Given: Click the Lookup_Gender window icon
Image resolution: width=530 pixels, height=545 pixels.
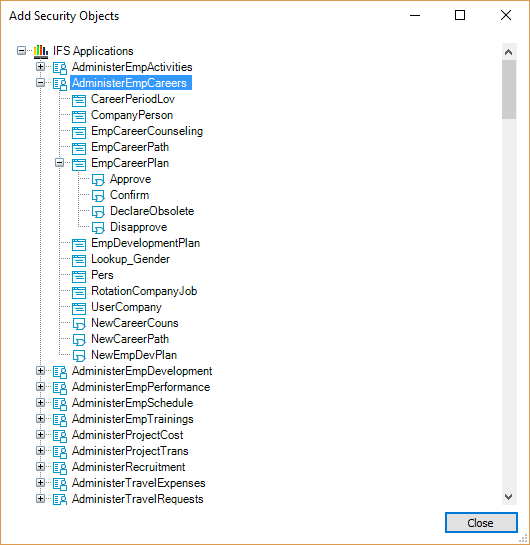Looking at the screenshot, I should pos(79,260).
